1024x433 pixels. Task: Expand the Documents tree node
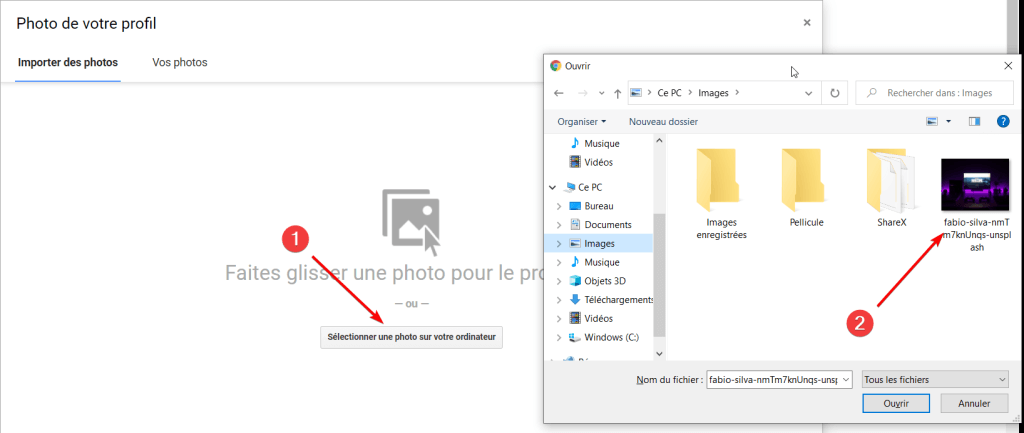click(x=559, y=225)
